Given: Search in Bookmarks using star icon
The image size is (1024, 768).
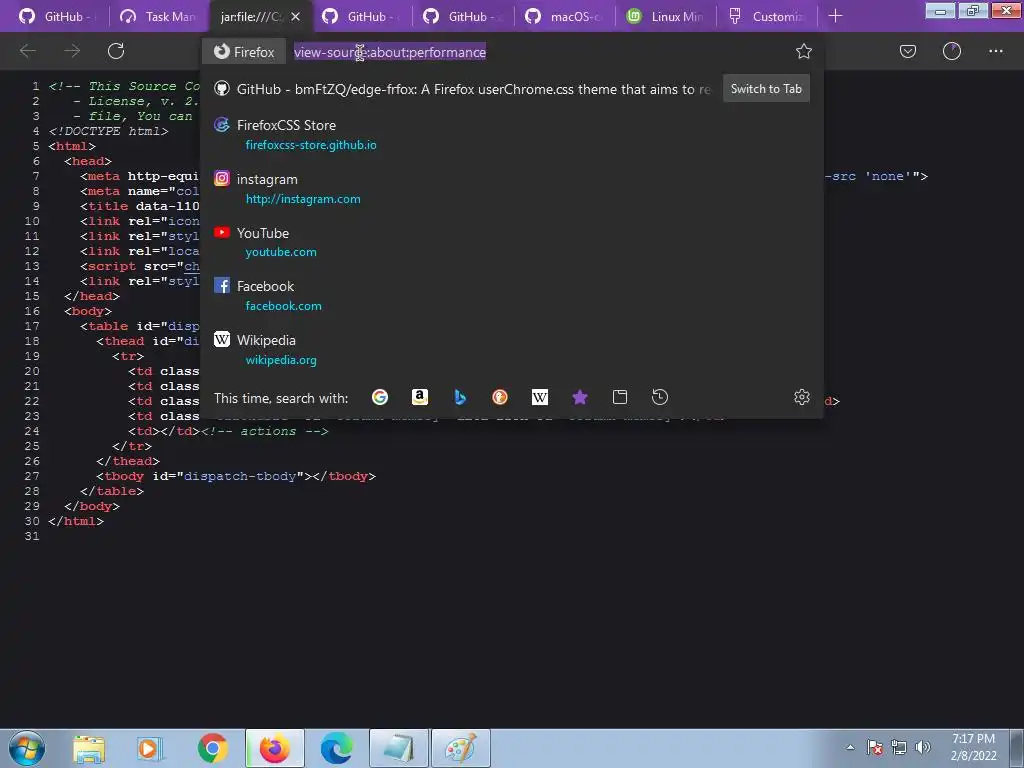Looking at the screenshot, I should click(580, 397).
